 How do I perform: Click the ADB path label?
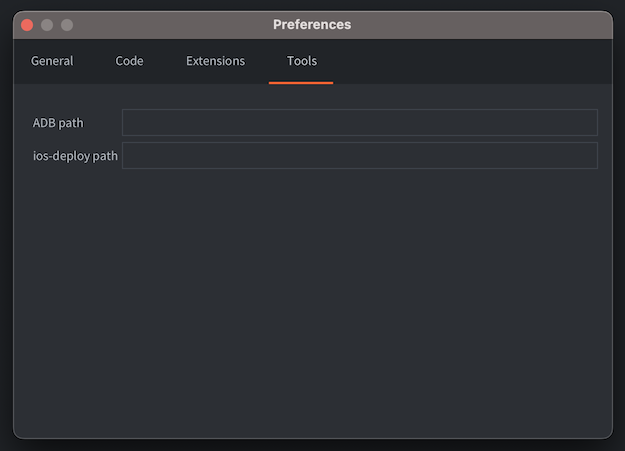(x=58, y=123)
